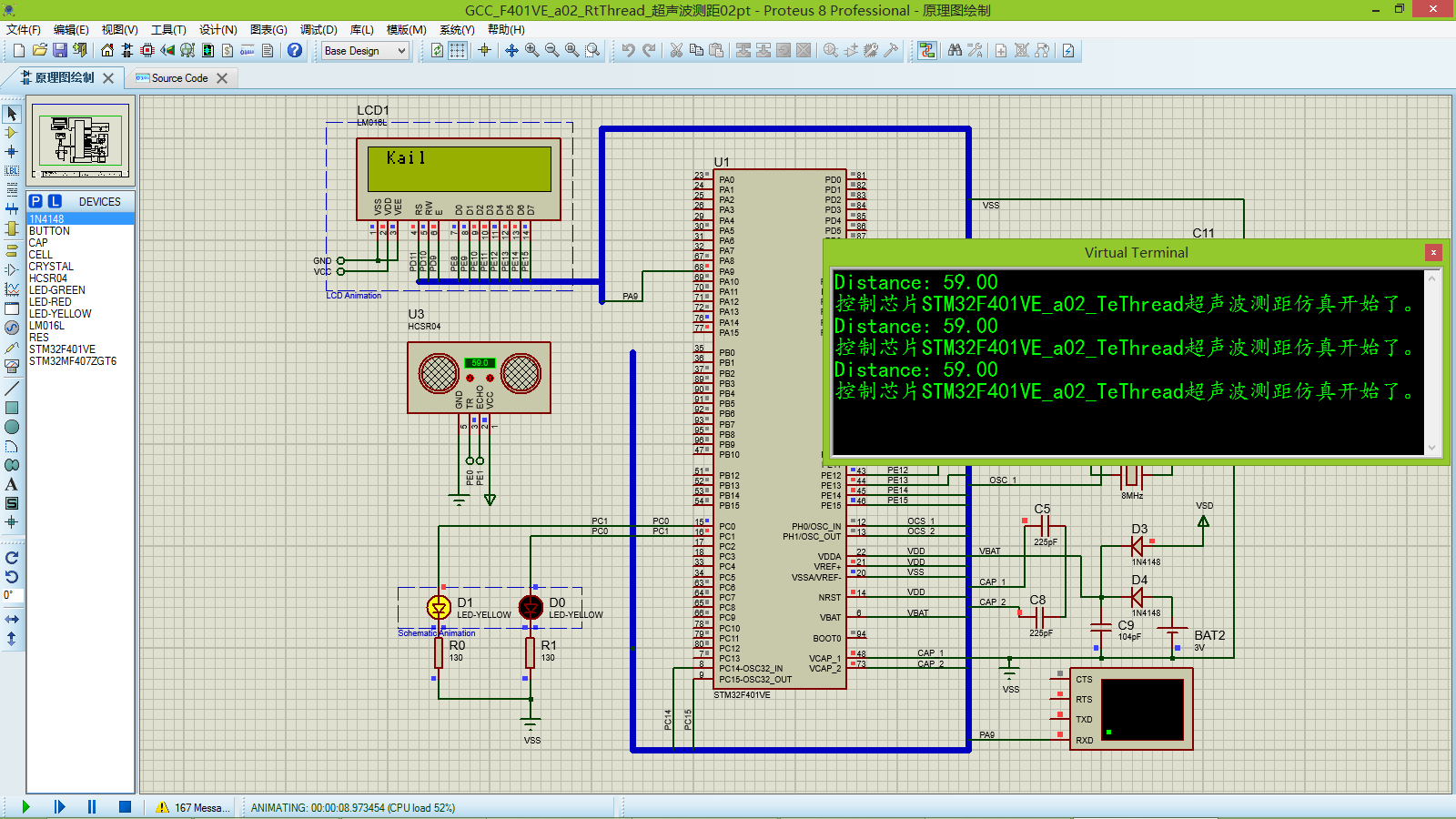Close the Source Code tab
1456x819 pixels.
222,78
